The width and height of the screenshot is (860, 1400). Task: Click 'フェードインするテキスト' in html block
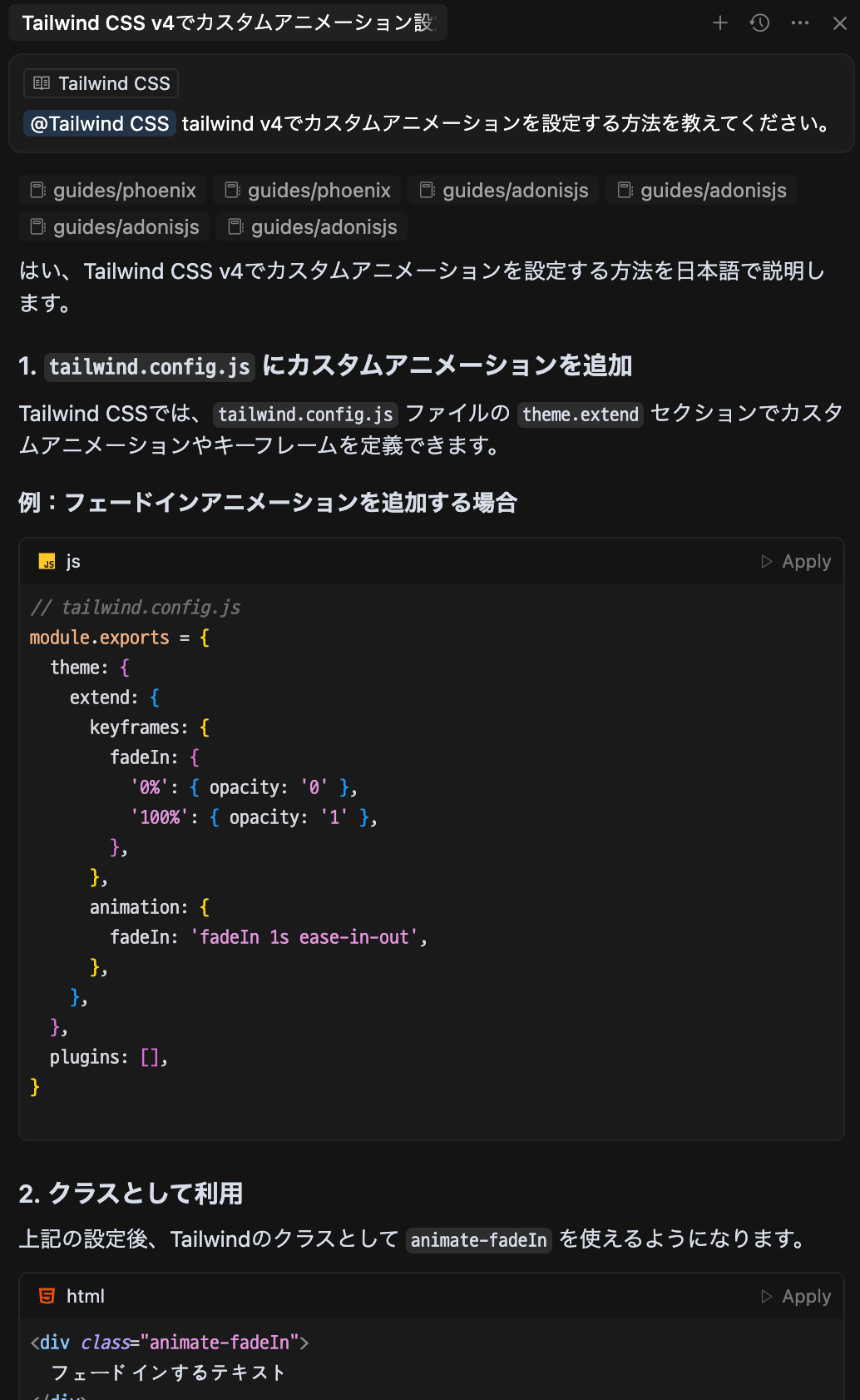click(x=168, y=1372)
